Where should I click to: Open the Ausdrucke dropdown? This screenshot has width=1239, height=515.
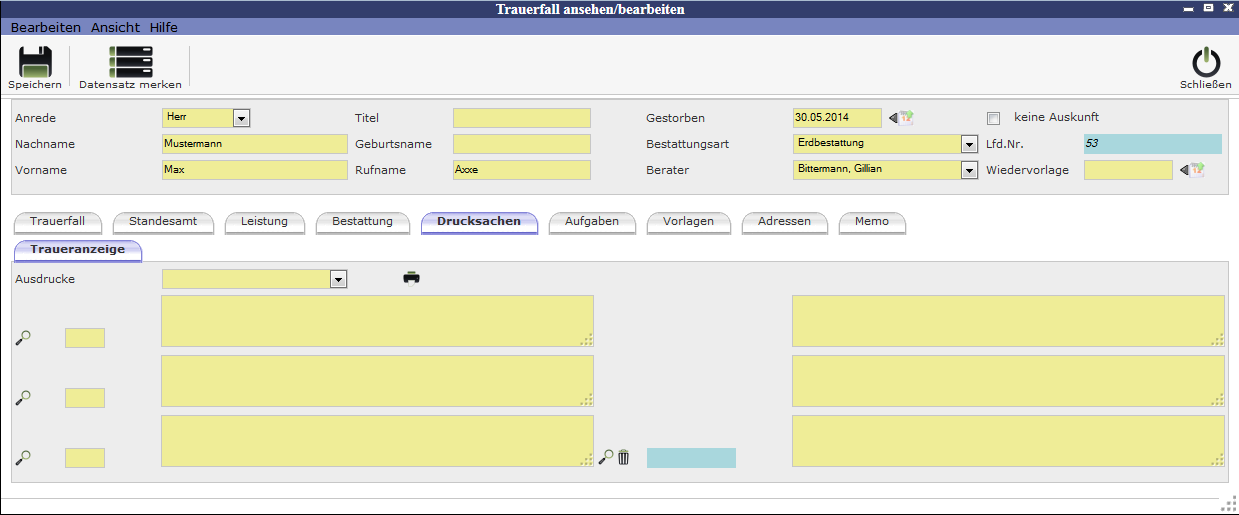click(339, 279)
